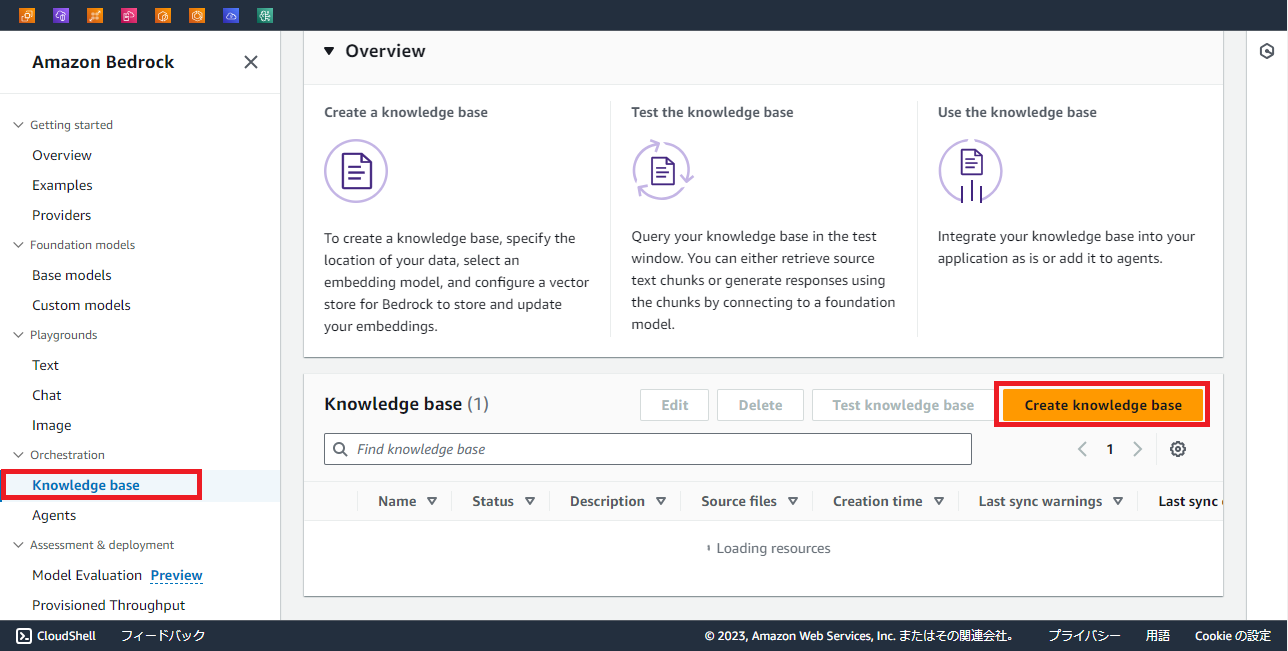Sort table by Source files column arrow
The height and width of the screenshot is (651, 1288).
(793, 501)
